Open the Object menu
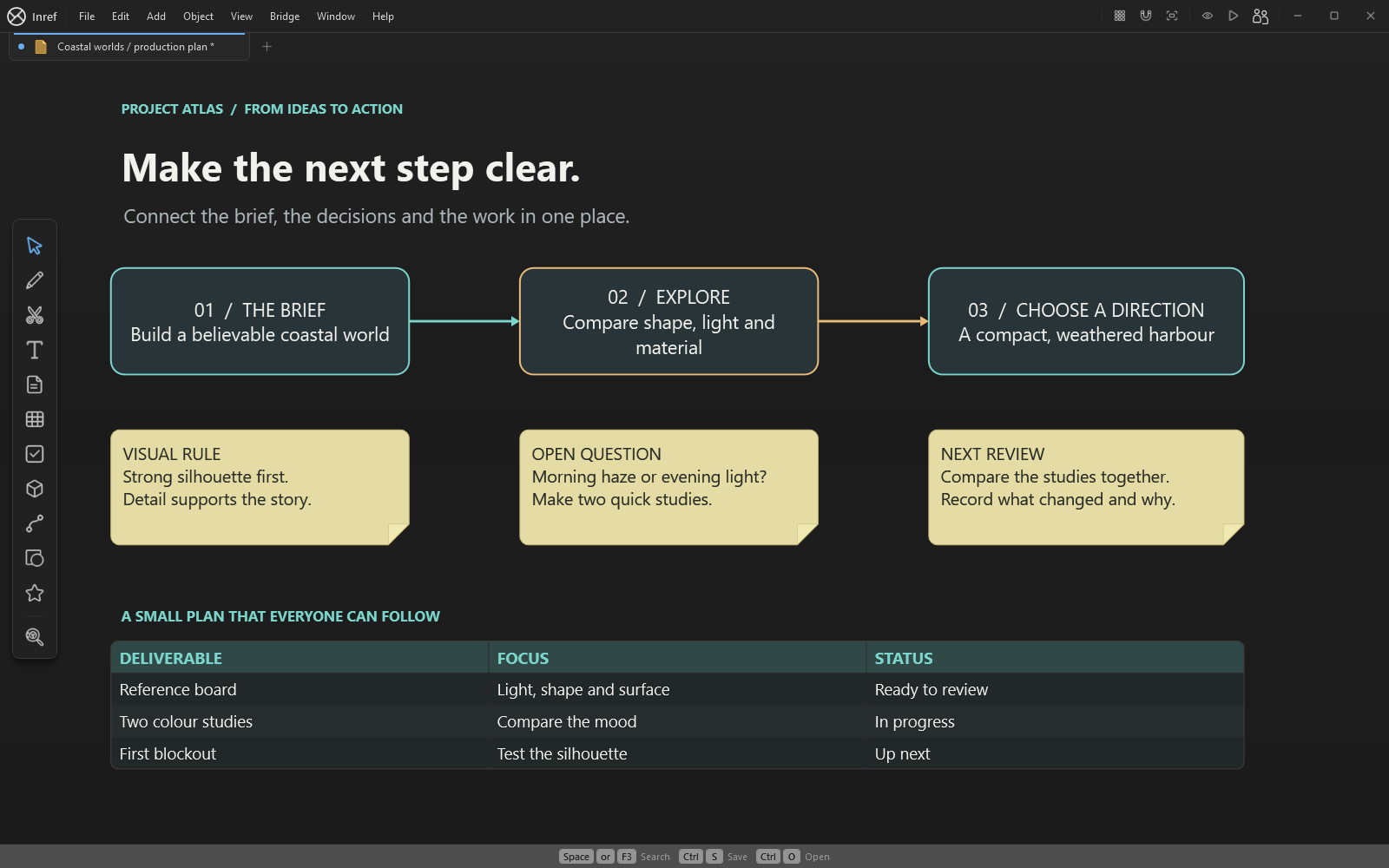 tap(198, 16)
